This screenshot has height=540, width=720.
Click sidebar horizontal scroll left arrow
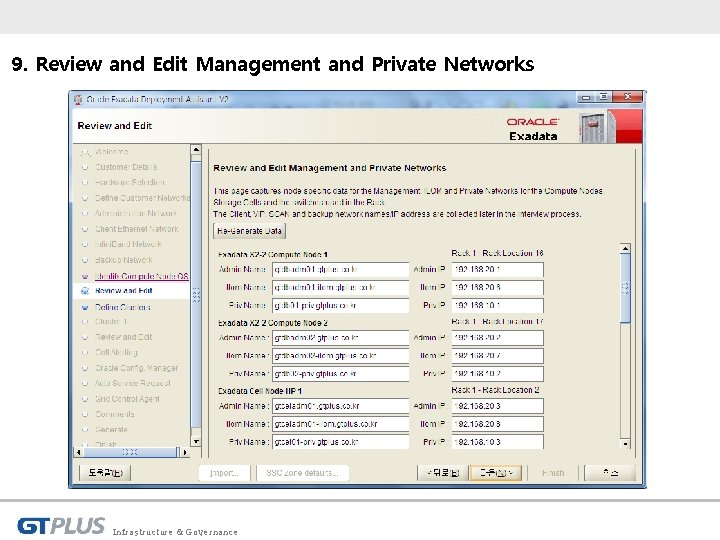tap(79, 452)
